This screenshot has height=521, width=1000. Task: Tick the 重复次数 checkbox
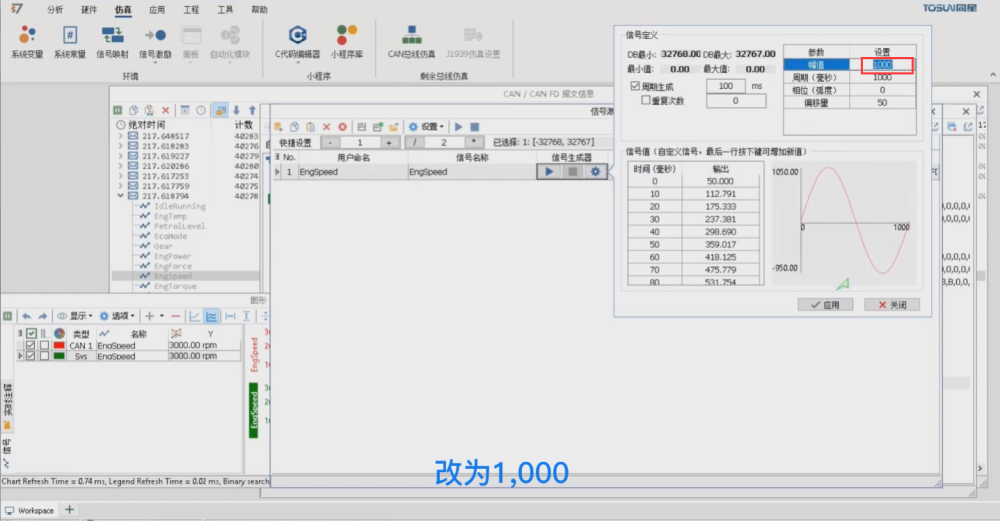(646, 100)
